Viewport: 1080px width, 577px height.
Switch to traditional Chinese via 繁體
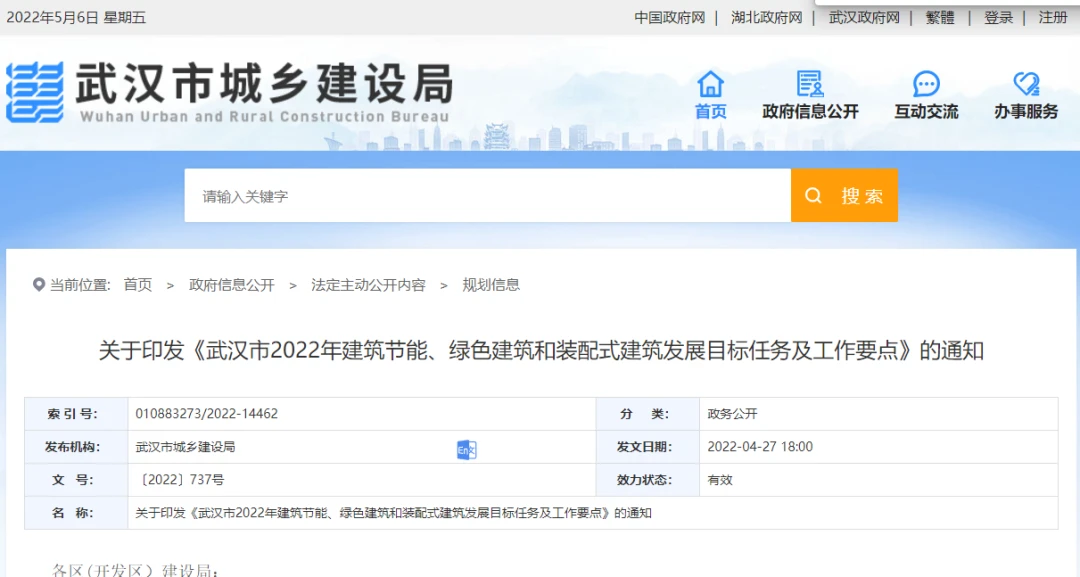(x=940, y=18)
